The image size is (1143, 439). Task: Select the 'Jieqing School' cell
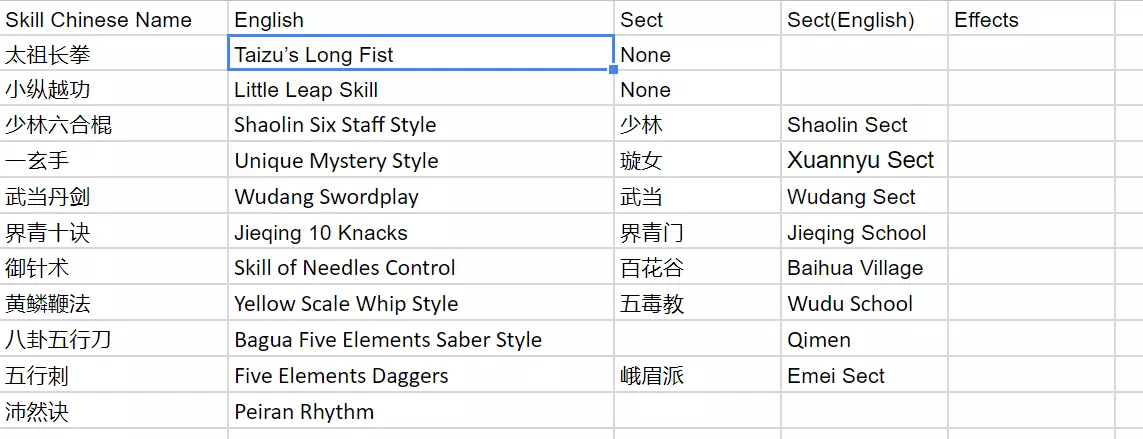856,233
